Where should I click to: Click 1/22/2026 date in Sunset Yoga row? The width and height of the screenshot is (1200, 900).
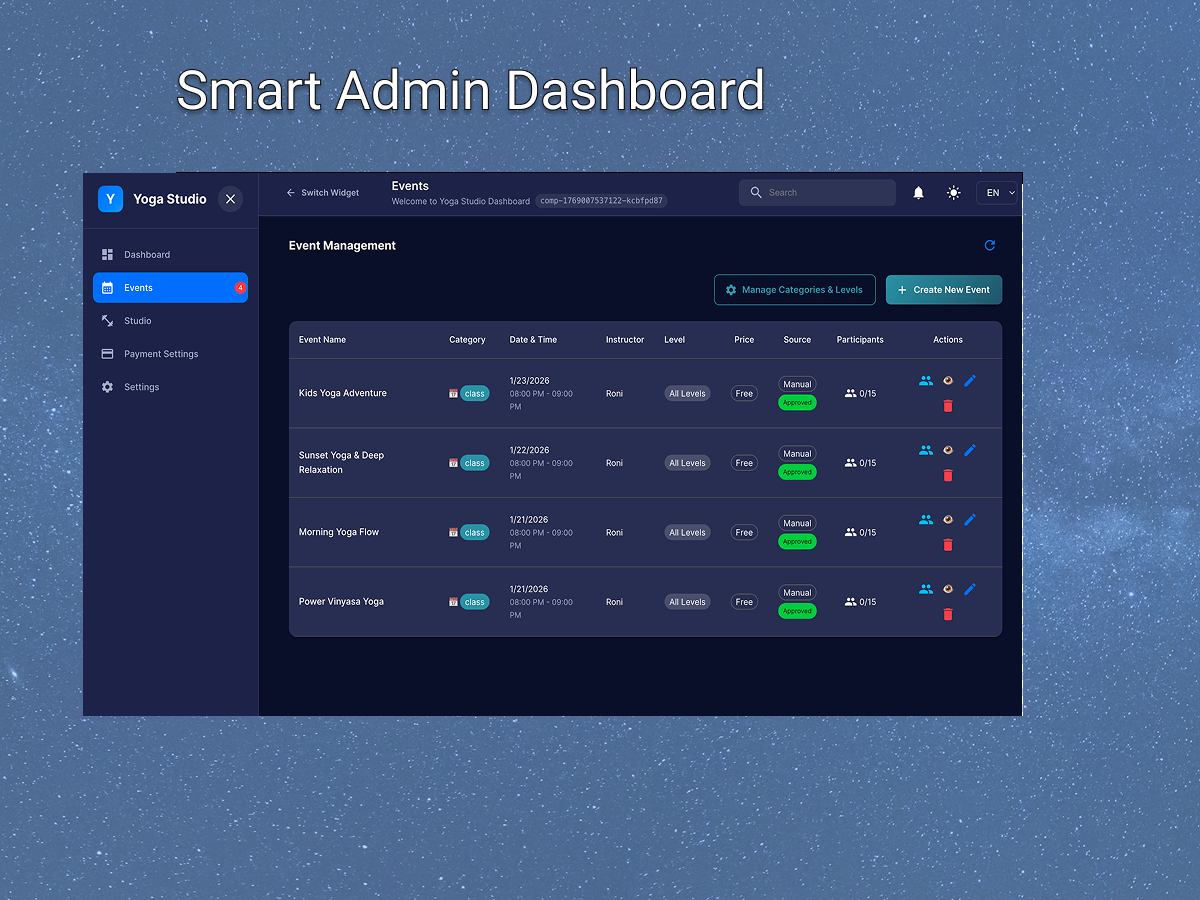click(x=529, y=450)
